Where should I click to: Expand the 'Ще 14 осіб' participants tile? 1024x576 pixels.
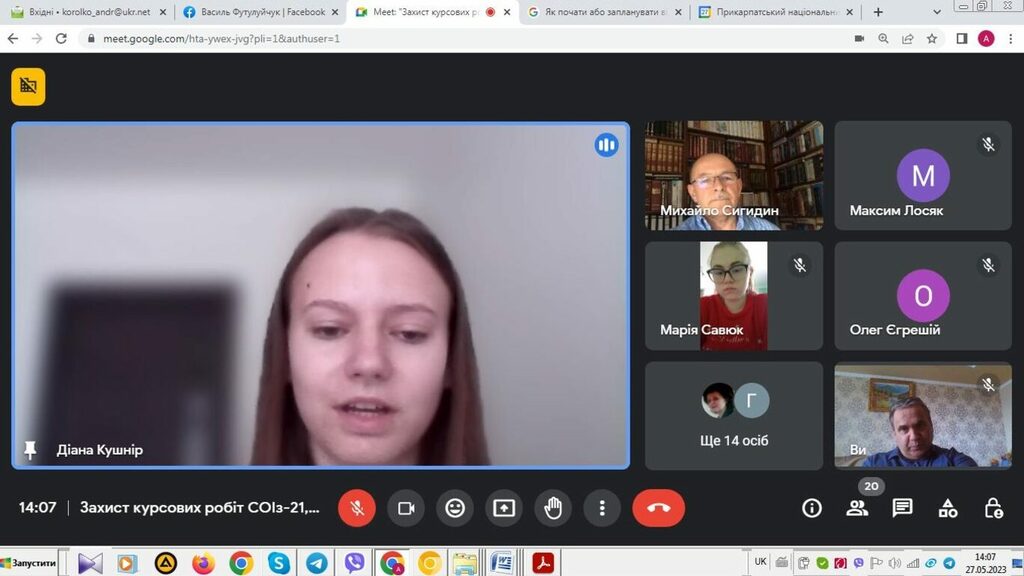pyautogui.click(x=735, y=416)
